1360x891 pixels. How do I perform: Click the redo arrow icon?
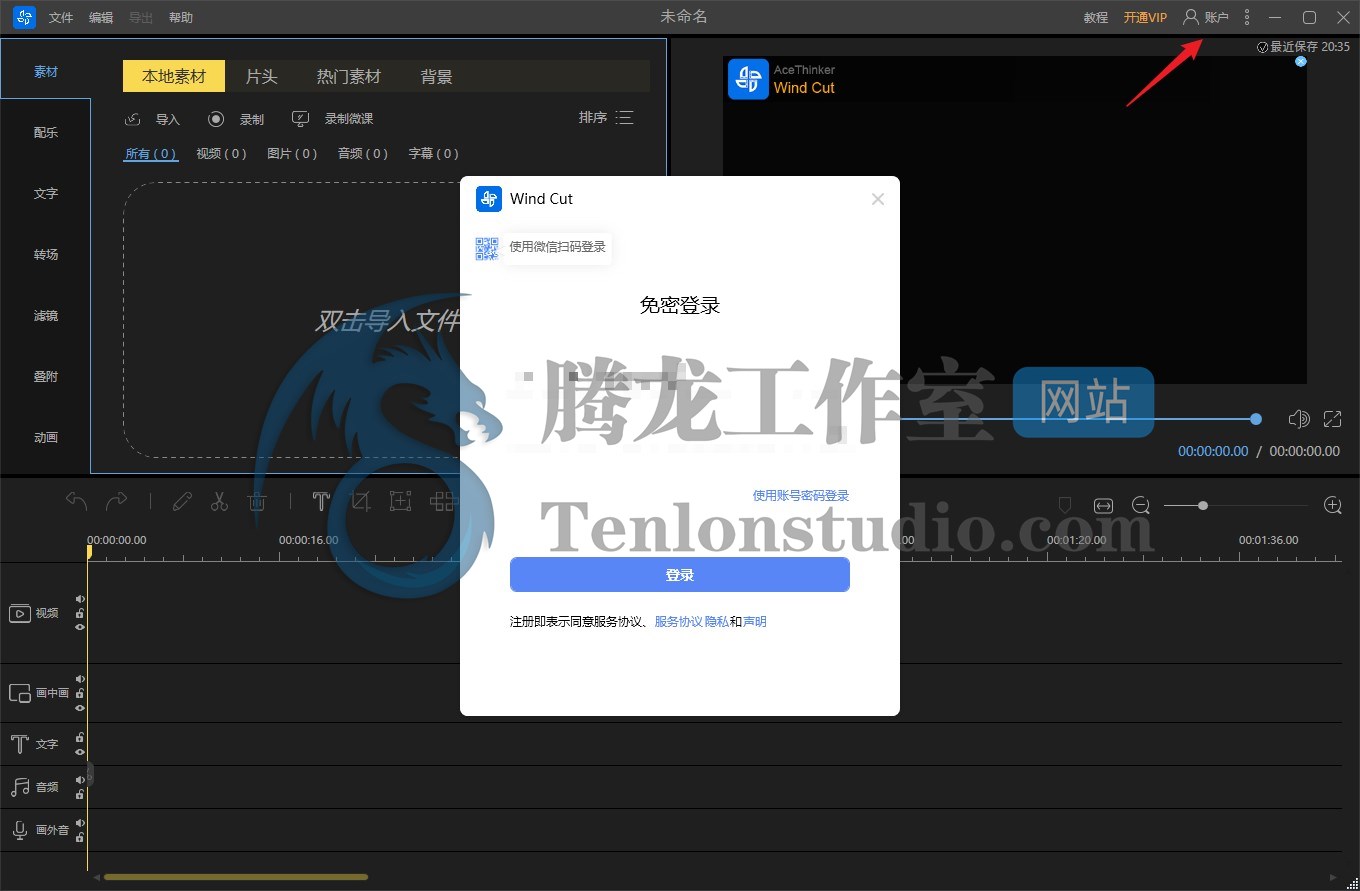click(x=117, y=501)
